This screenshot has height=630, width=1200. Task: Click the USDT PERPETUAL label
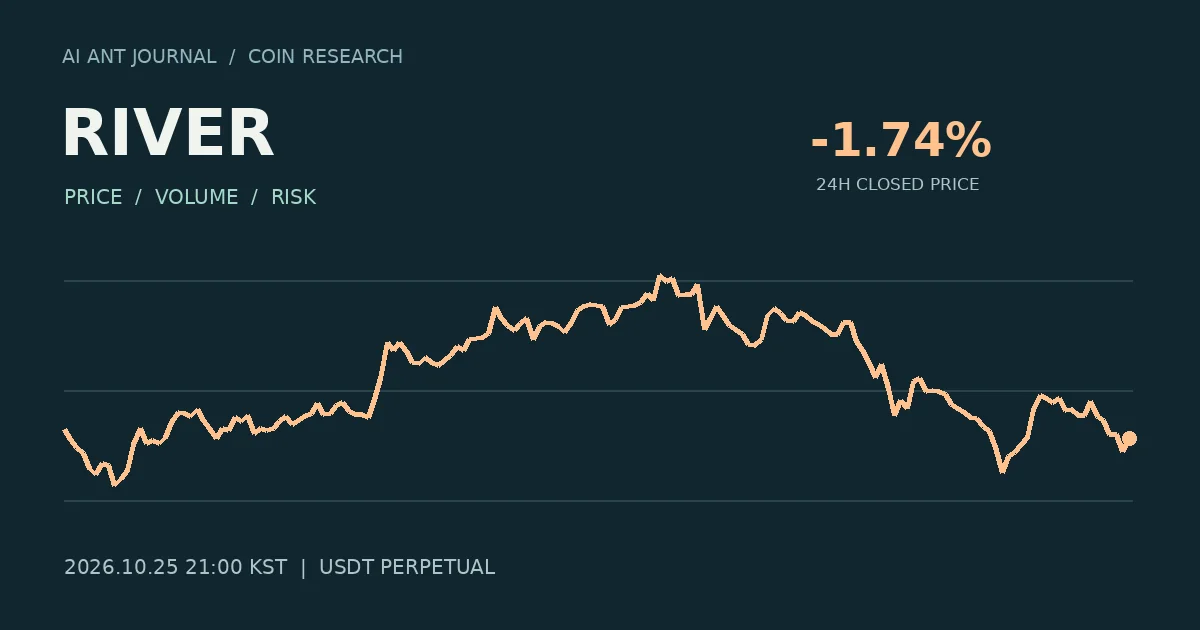coord(407,567)
